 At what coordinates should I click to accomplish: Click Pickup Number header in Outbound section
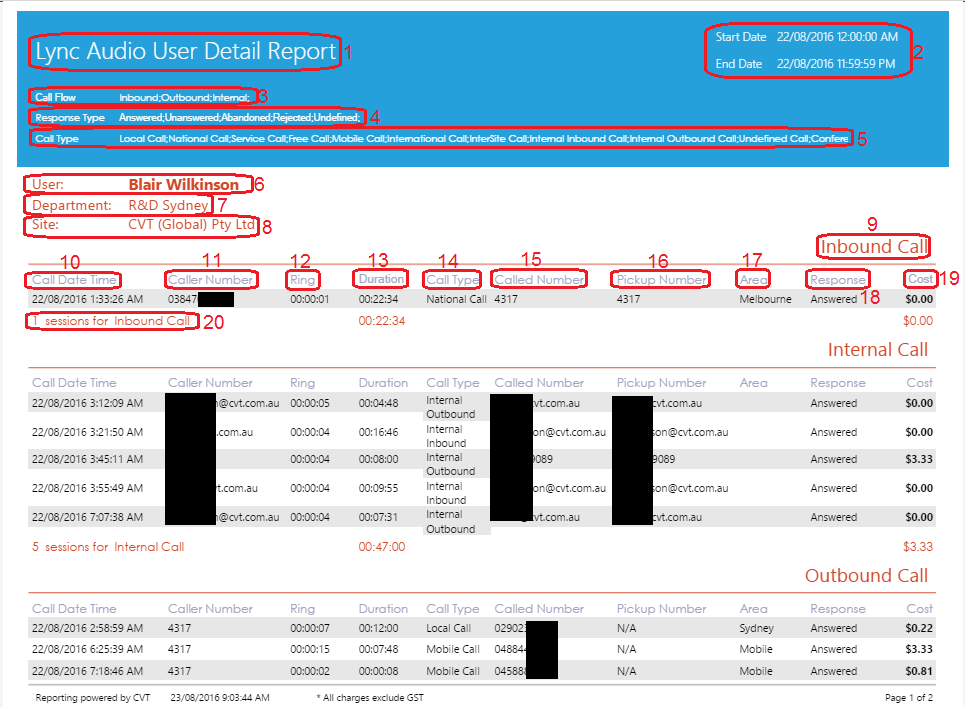point(662,609)
